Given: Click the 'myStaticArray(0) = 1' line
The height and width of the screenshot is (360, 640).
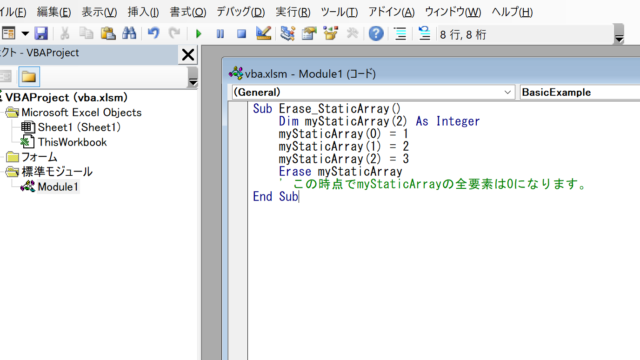Looking at the screenshot, I should coord(343,134).
